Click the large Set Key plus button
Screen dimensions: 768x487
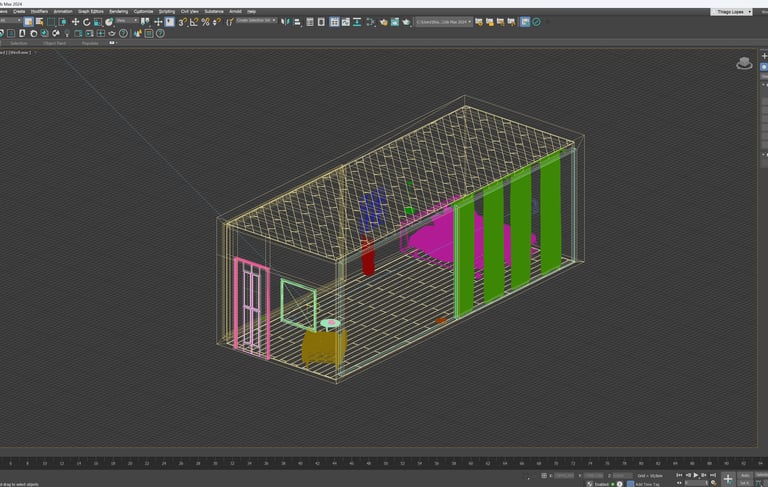(x=727, y=479)
